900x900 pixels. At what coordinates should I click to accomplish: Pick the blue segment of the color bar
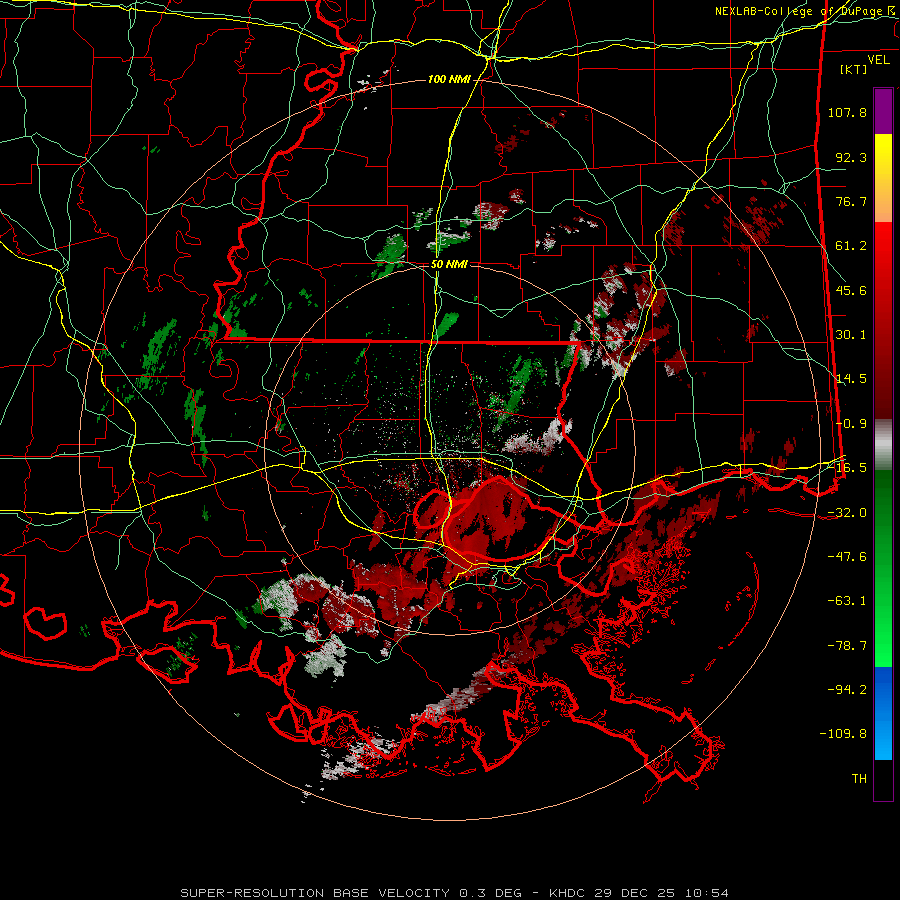point(883,713)
